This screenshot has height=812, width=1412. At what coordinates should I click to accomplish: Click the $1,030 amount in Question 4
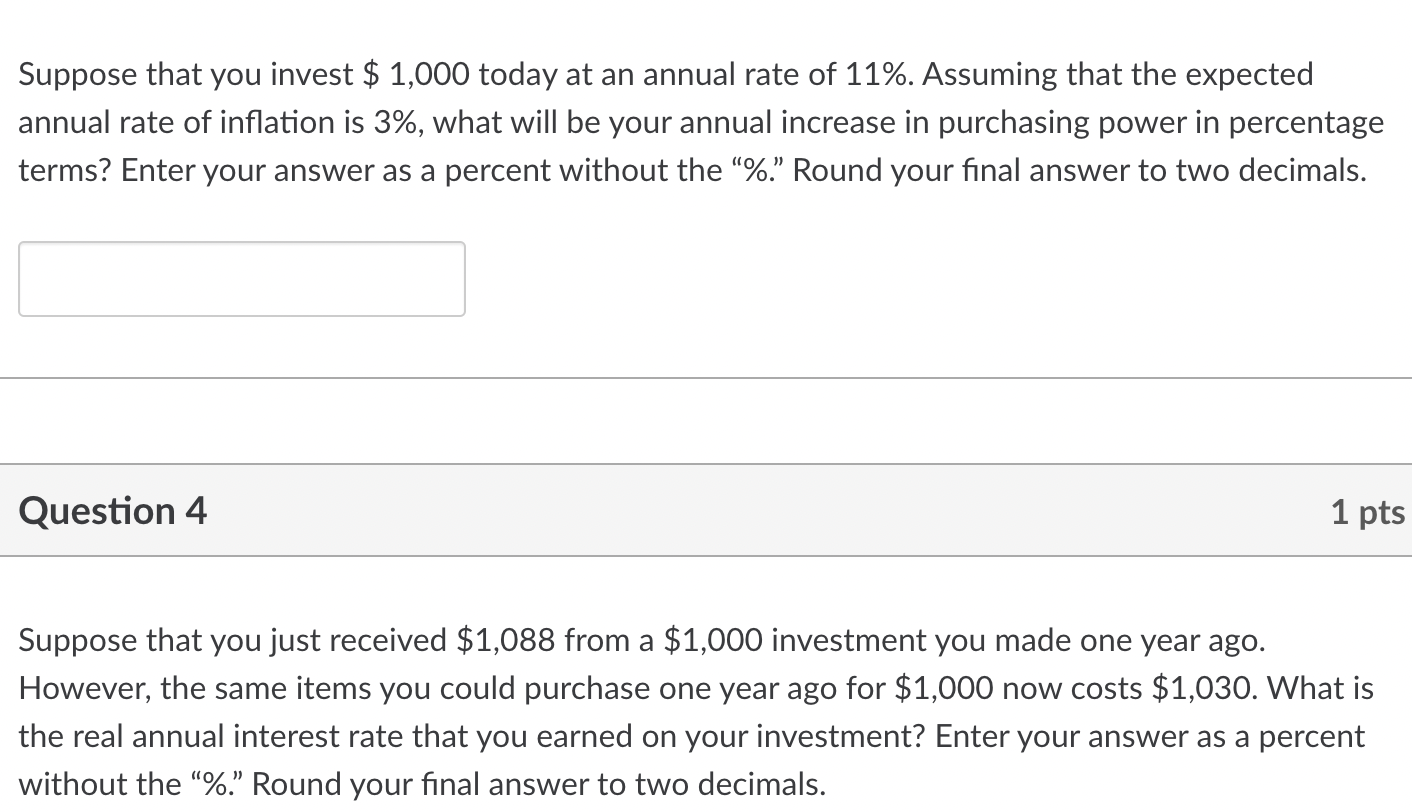pyautogui.click(x=1200, y=688)
